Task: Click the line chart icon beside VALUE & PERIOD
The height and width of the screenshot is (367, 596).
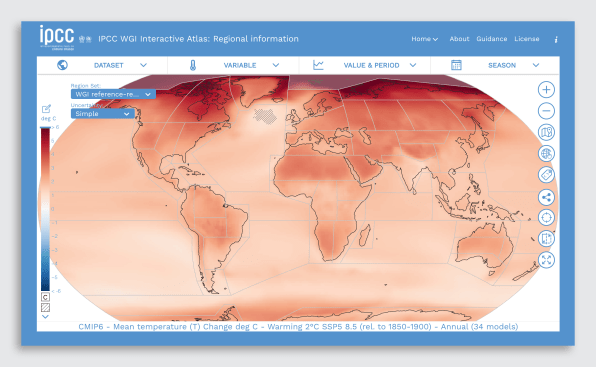Action: point(318,65)
